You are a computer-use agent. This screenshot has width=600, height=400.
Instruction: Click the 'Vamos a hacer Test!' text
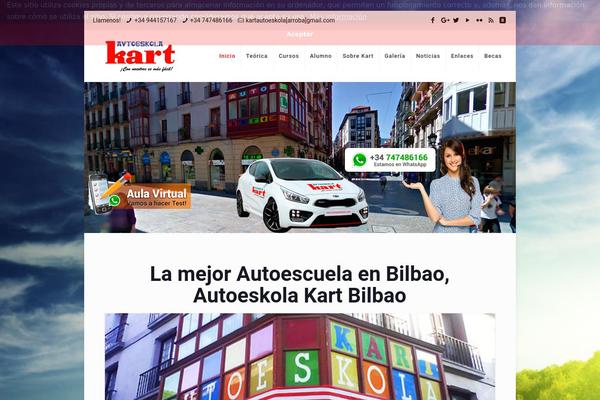pyautogui.click(x=157, y=203)
